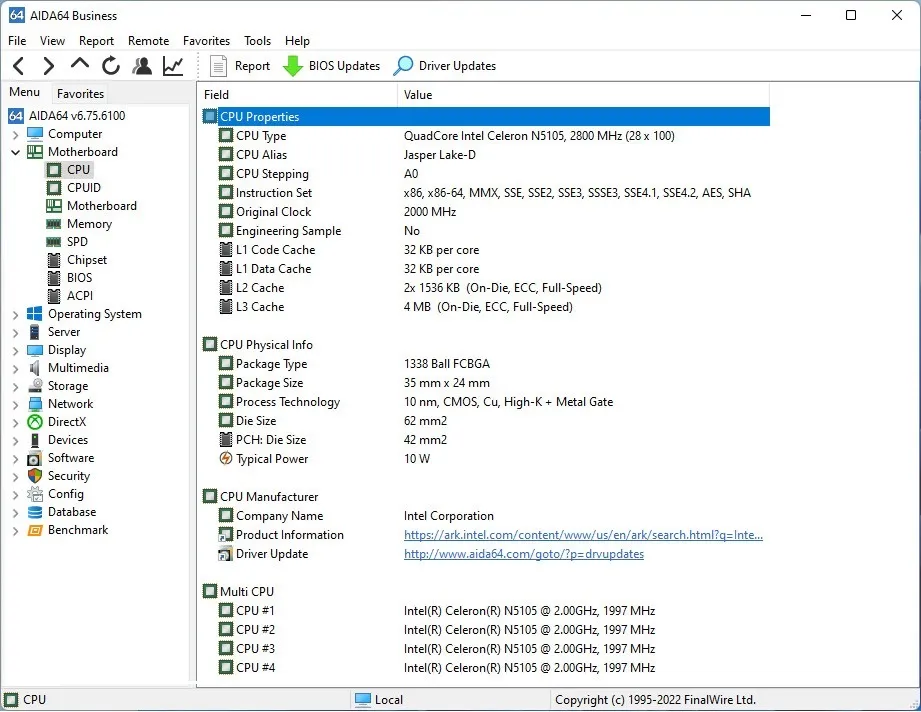Open the aida64.com driver update link
This screenshot has width=921, height=712.
click(x=523, y=554)
